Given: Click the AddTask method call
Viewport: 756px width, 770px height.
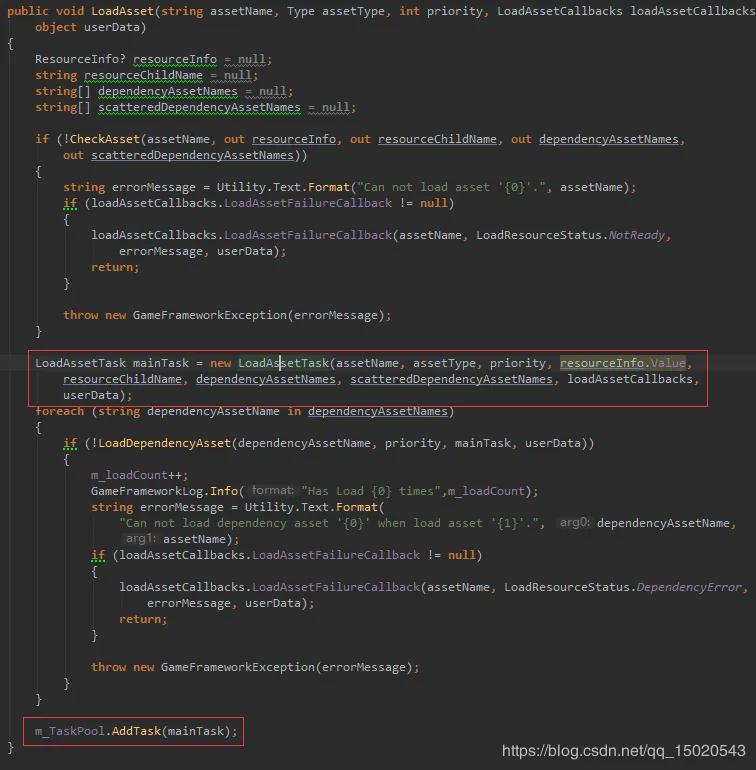Looking at the screenshot, I should [136, 731].
